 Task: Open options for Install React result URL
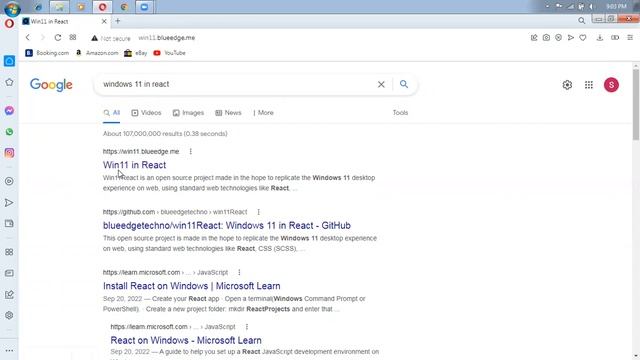pyautogui.click(x=239, y=272)
